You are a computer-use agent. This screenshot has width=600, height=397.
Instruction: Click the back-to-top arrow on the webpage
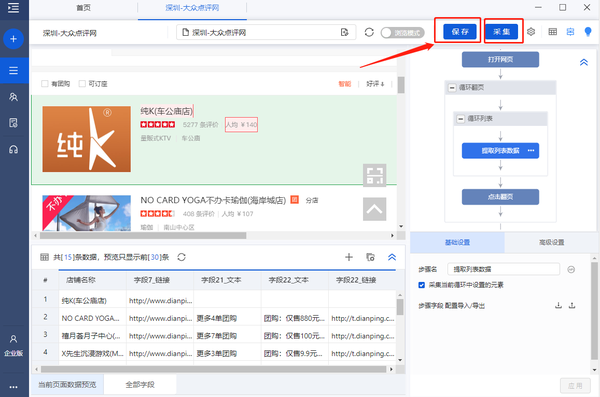coord(374,209)
